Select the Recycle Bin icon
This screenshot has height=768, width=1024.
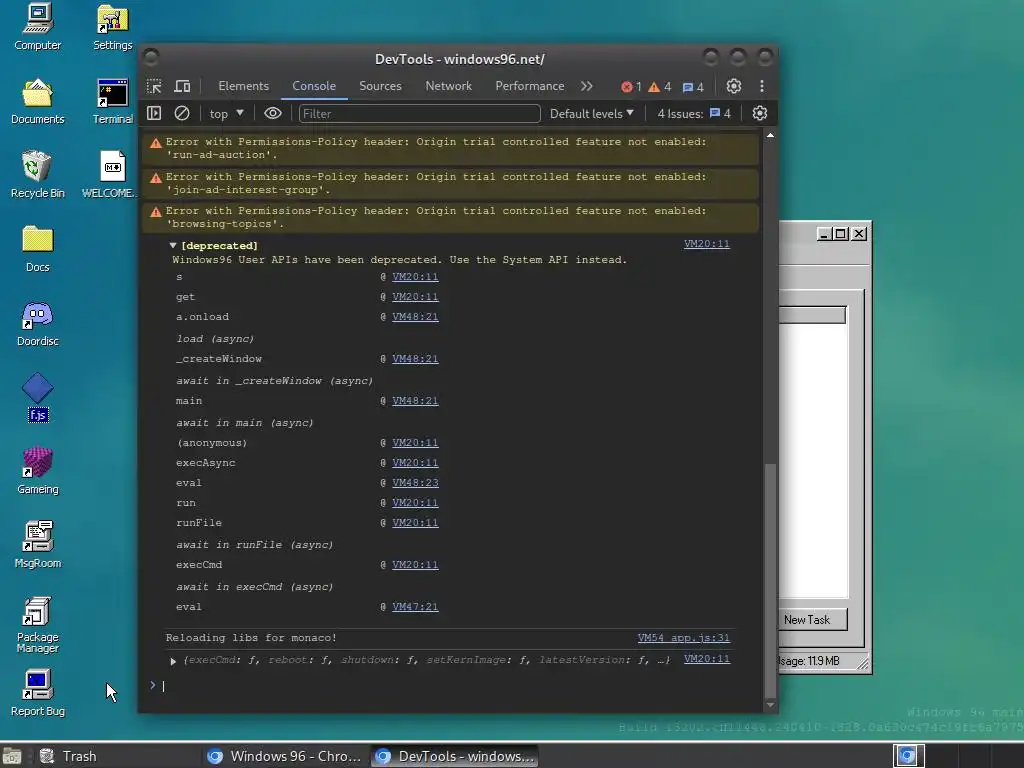pos(37,174)
